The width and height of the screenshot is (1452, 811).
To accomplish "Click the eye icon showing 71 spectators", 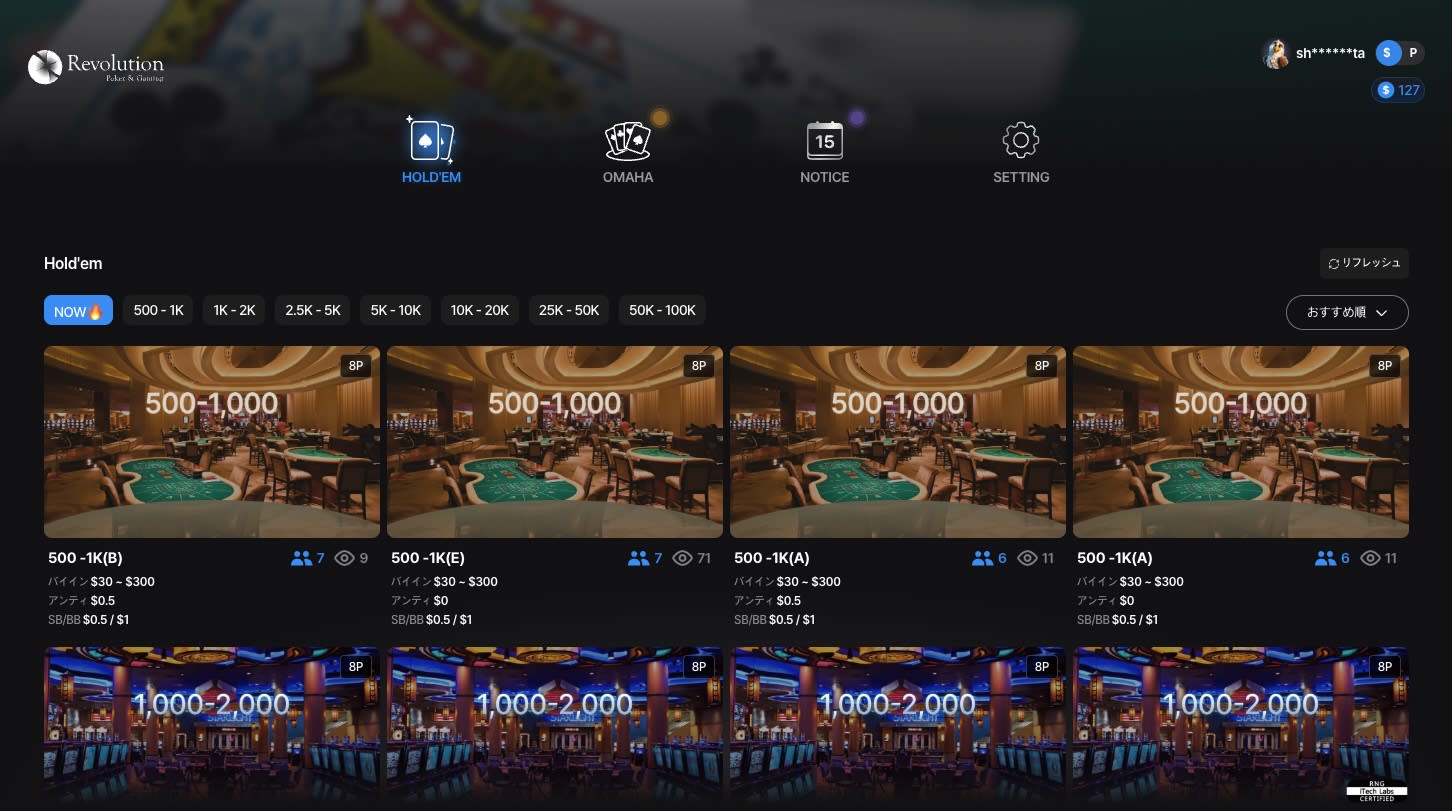I will 683,558.
